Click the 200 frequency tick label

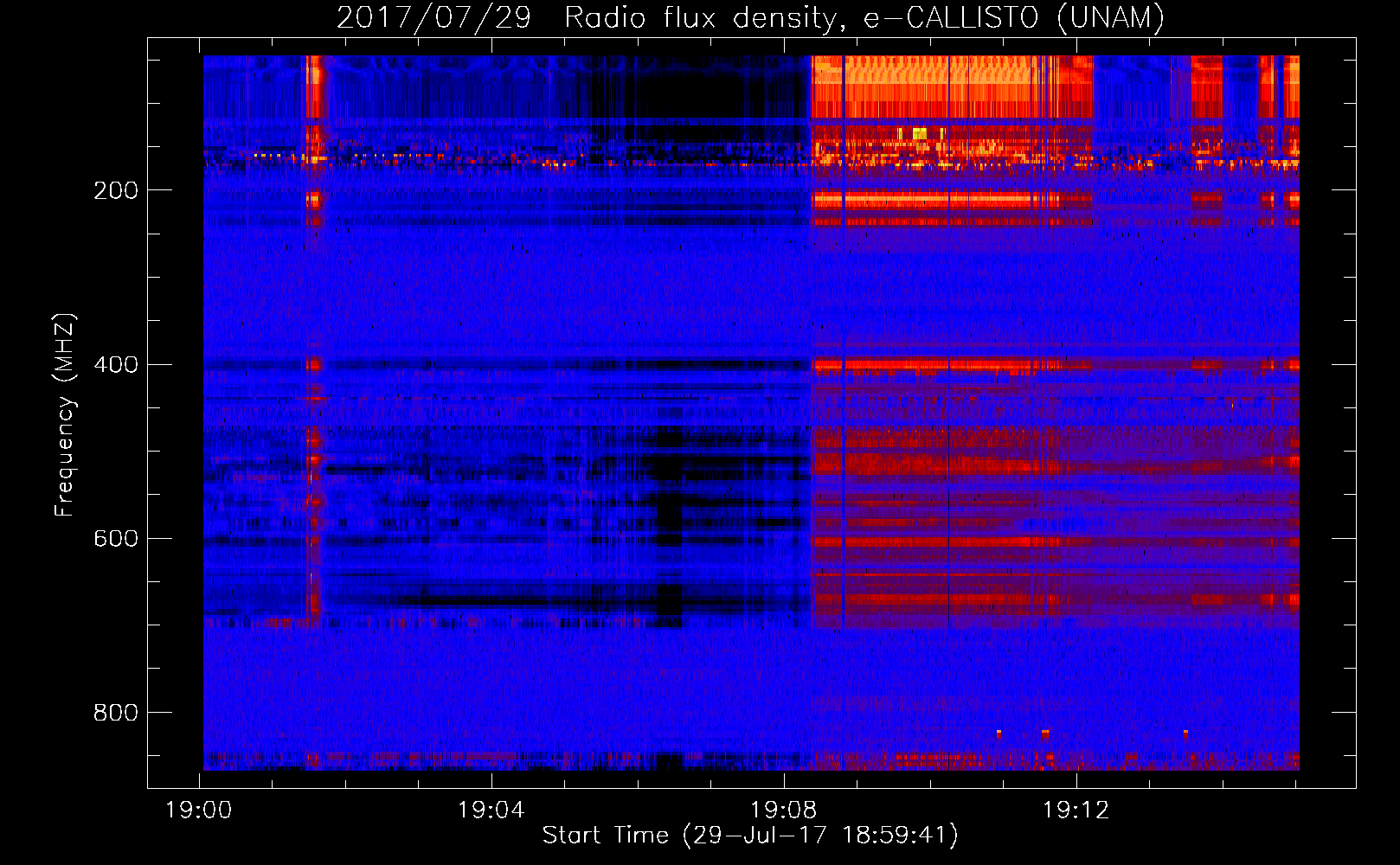click(116, 190)
